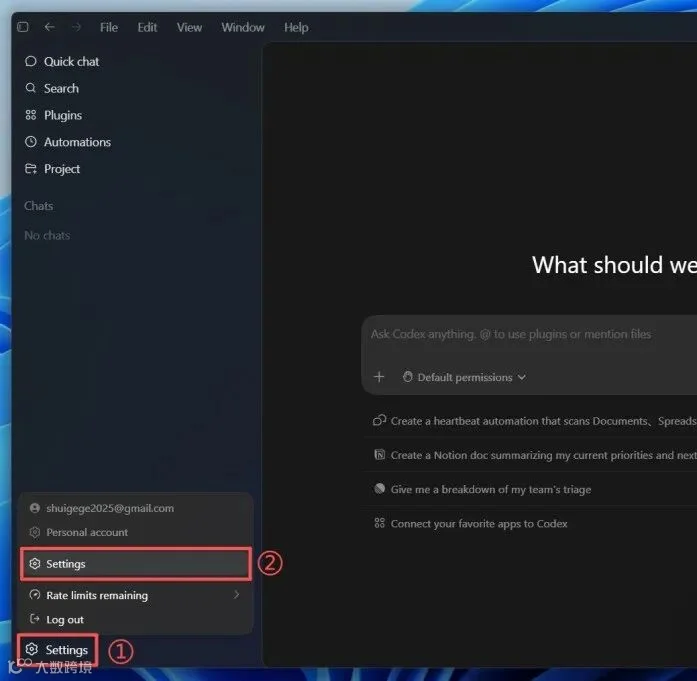The height and width of the screenshot is (681, 697).
Task: Open the File menu
Action: pyautogui.click(x=109, y=28)
